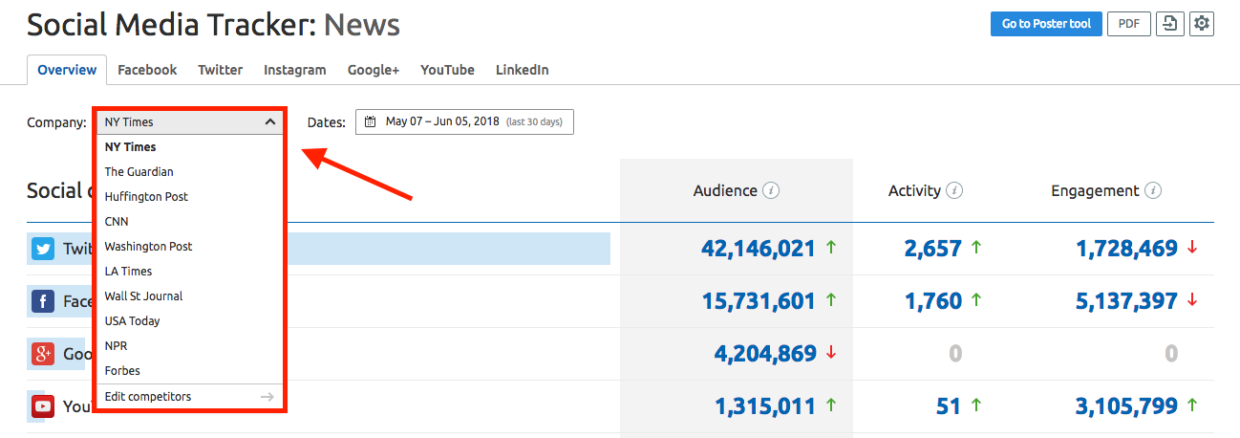Select The Guardian from company list
This screenshot has width=1240, height=438.
139,172
